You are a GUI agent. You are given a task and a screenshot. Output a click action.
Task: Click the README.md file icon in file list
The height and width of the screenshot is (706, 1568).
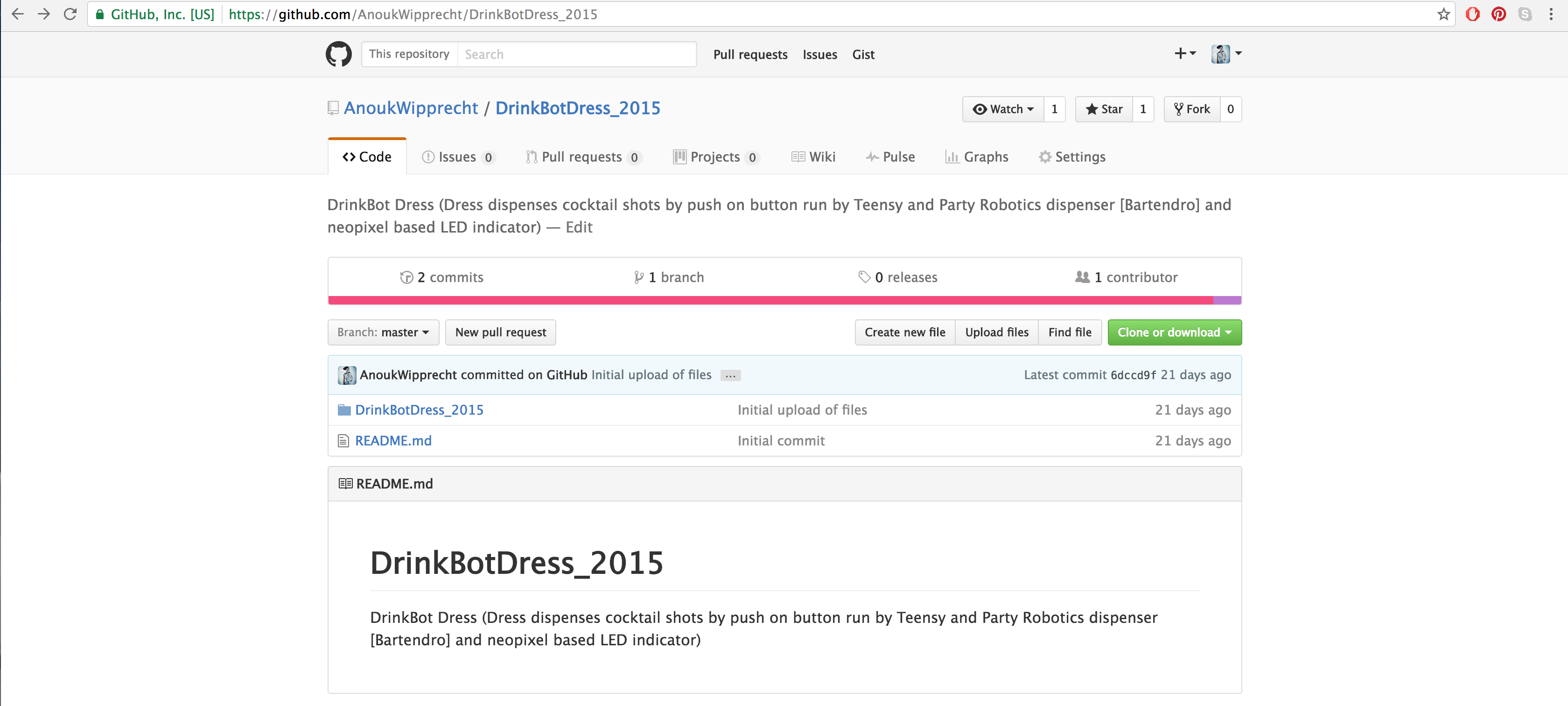click(x=343, y=441)
